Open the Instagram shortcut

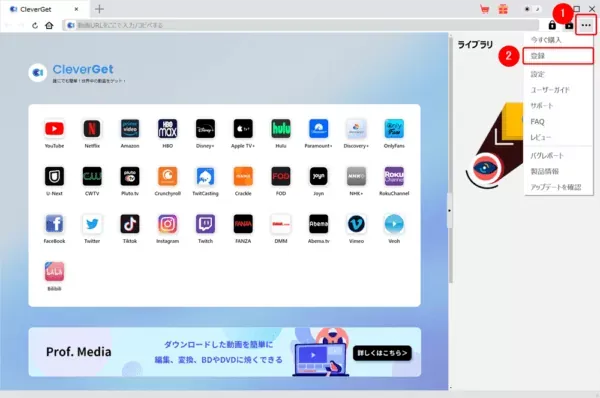point(168,224)
